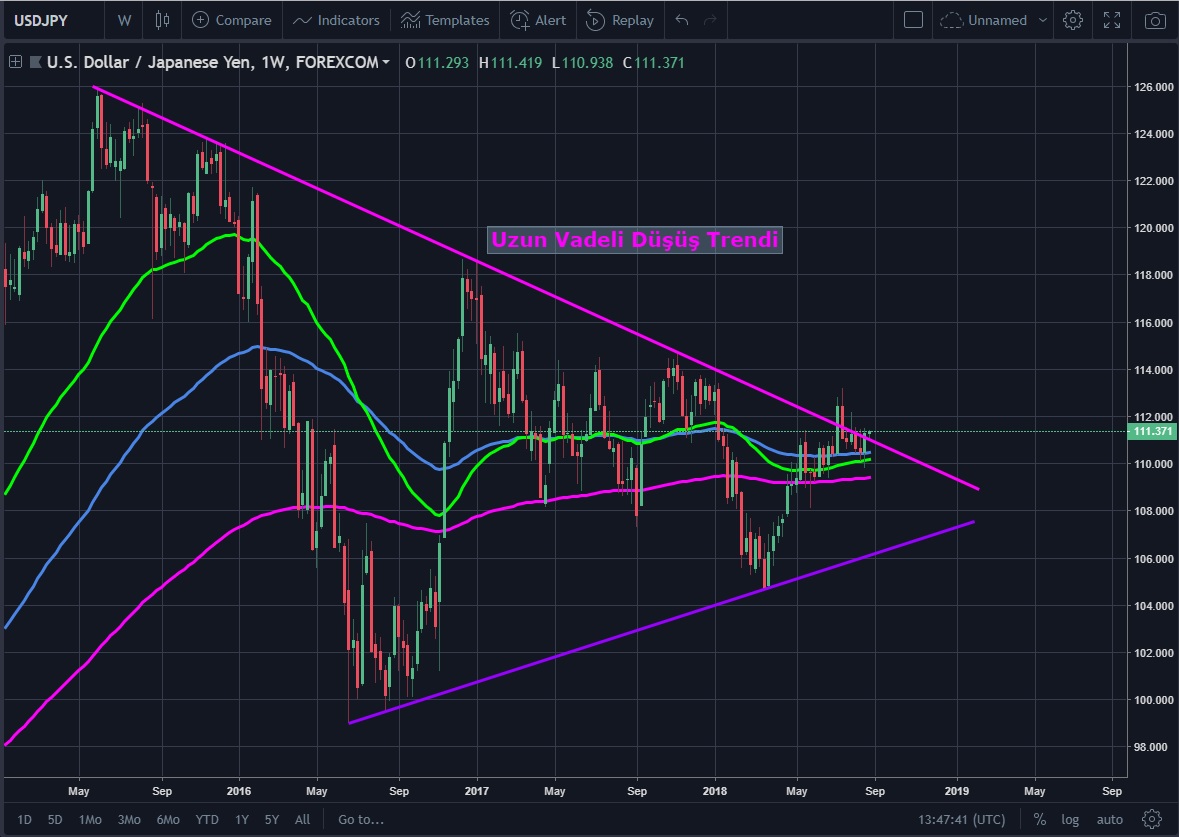
Task: Open the W time interval dropdown
Action: click(x=124, y=20)
